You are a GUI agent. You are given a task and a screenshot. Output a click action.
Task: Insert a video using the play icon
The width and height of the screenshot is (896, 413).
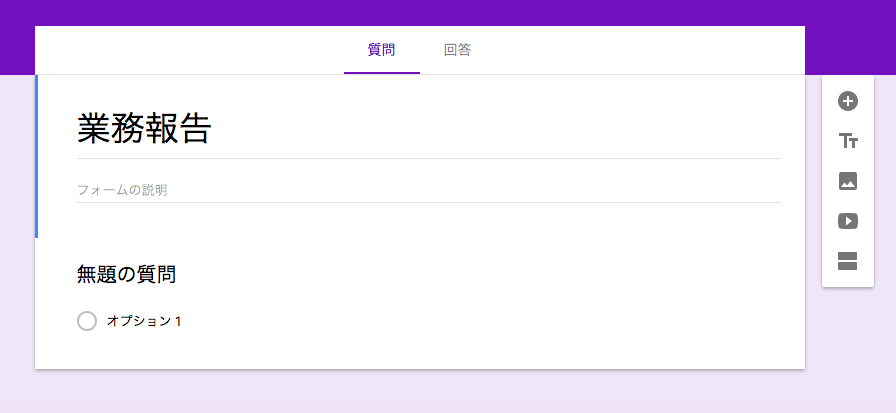847,221
